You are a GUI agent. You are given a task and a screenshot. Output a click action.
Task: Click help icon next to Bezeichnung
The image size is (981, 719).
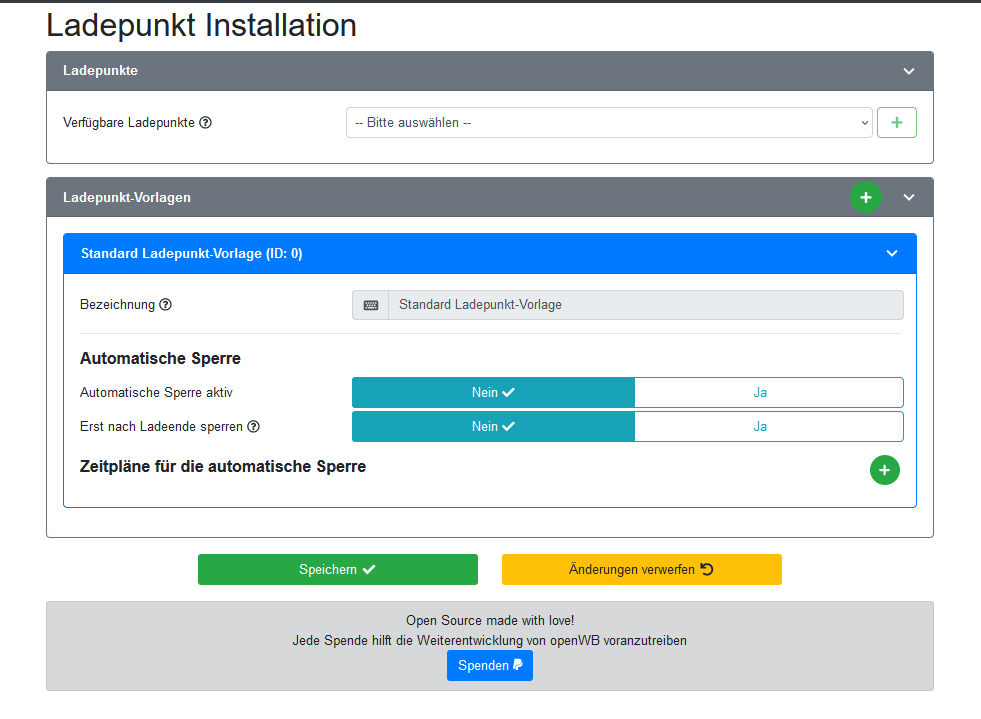click(x=166, y=305)
